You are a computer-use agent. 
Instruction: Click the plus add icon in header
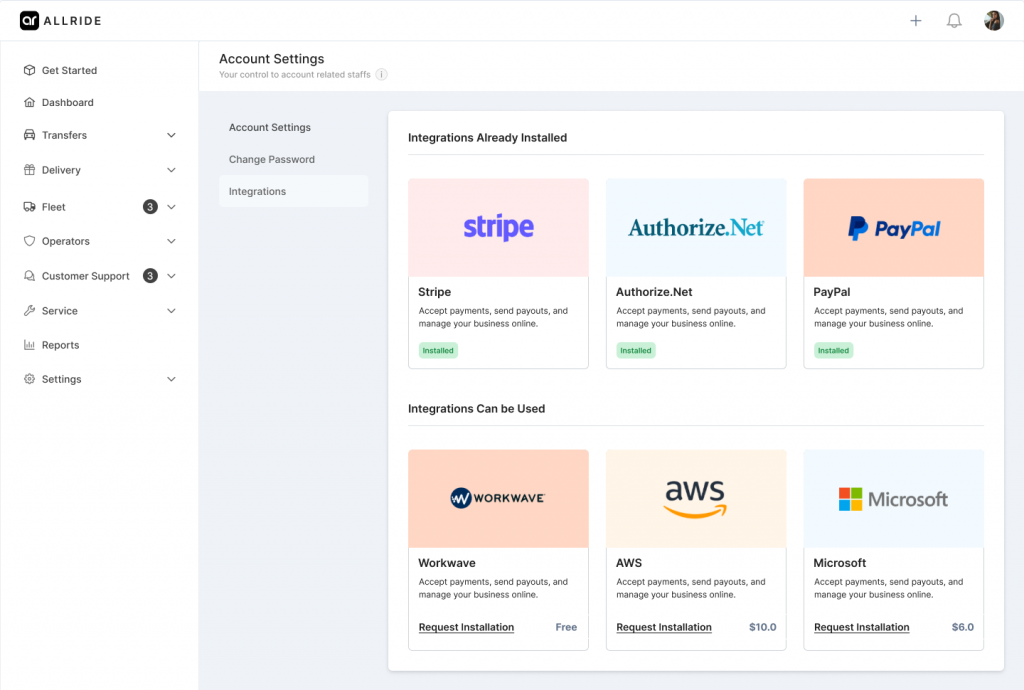(x=916, y=21)
